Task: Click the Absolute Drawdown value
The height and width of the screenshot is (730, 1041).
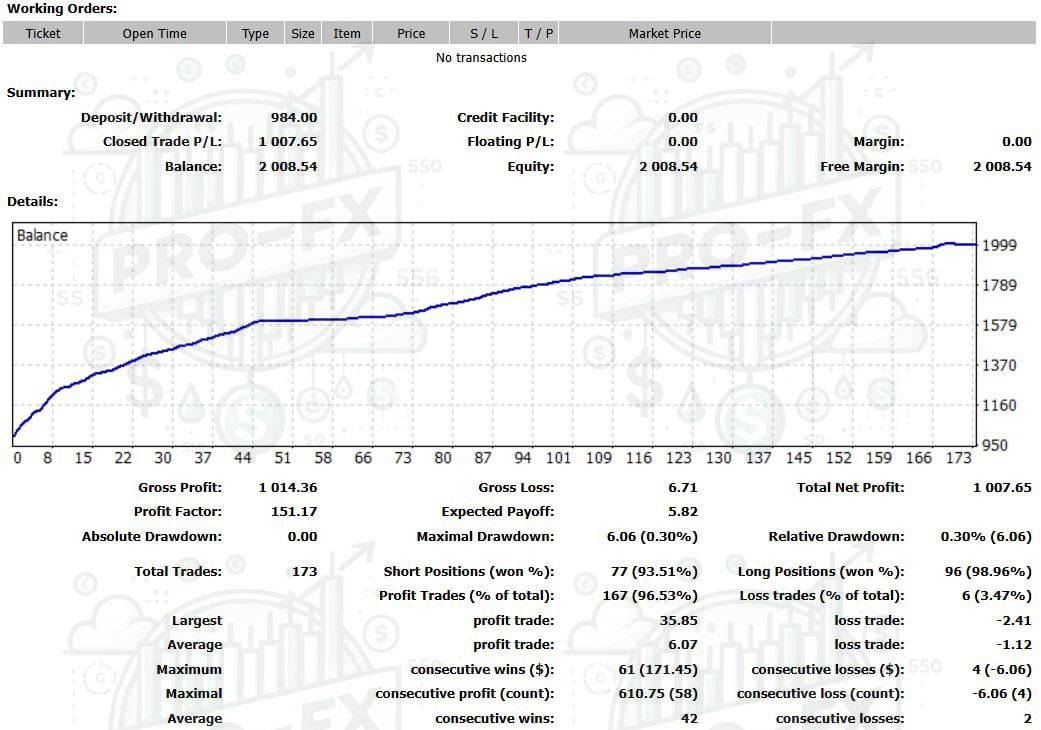Action: point(302,537)
